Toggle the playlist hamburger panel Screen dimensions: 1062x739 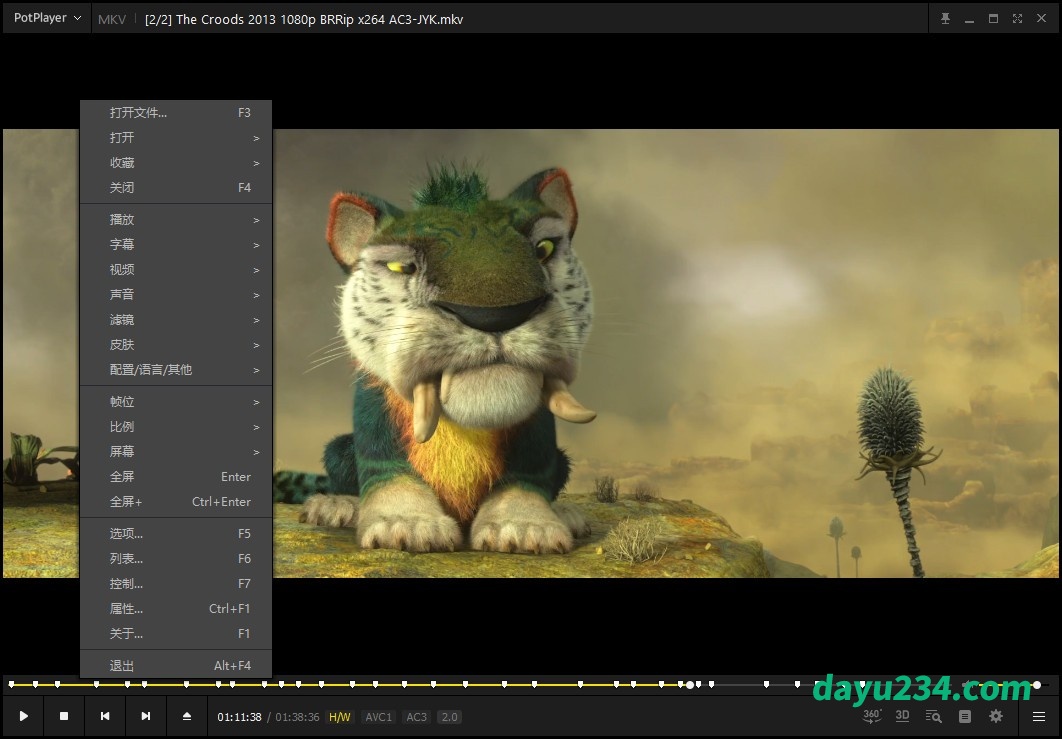[1039, 716]
